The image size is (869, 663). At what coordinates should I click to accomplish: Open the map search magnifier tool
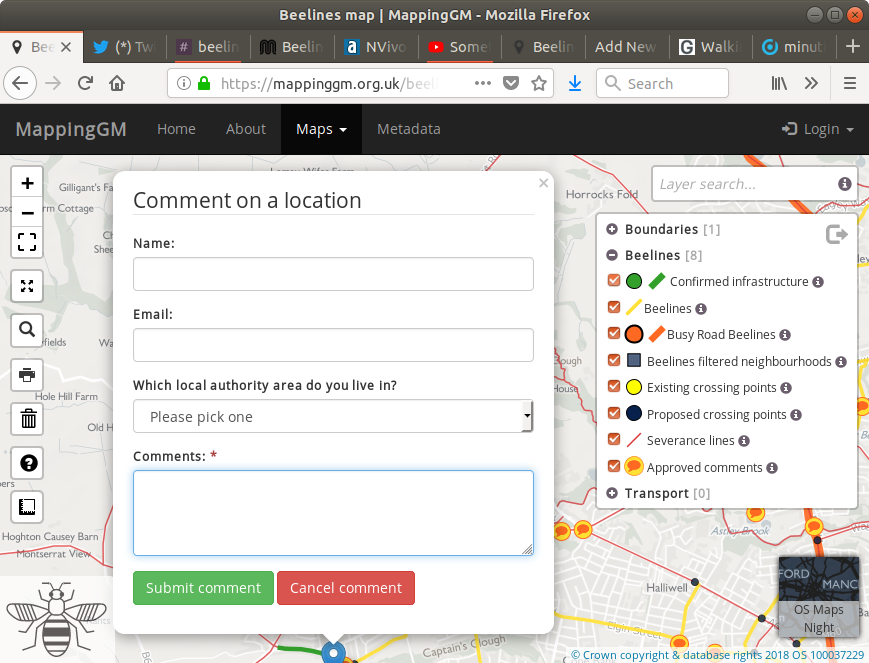pos(27,328)
